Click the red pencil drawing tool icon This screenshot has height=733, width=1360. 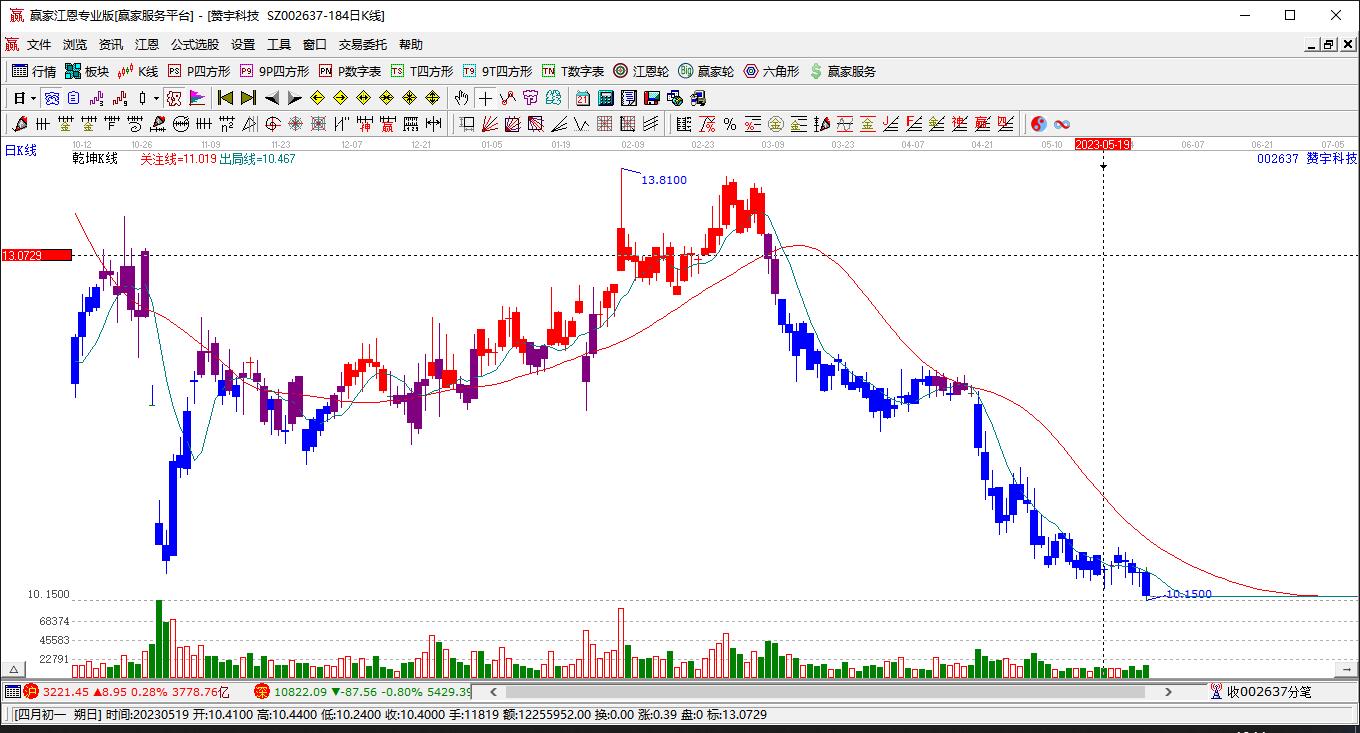19,124
